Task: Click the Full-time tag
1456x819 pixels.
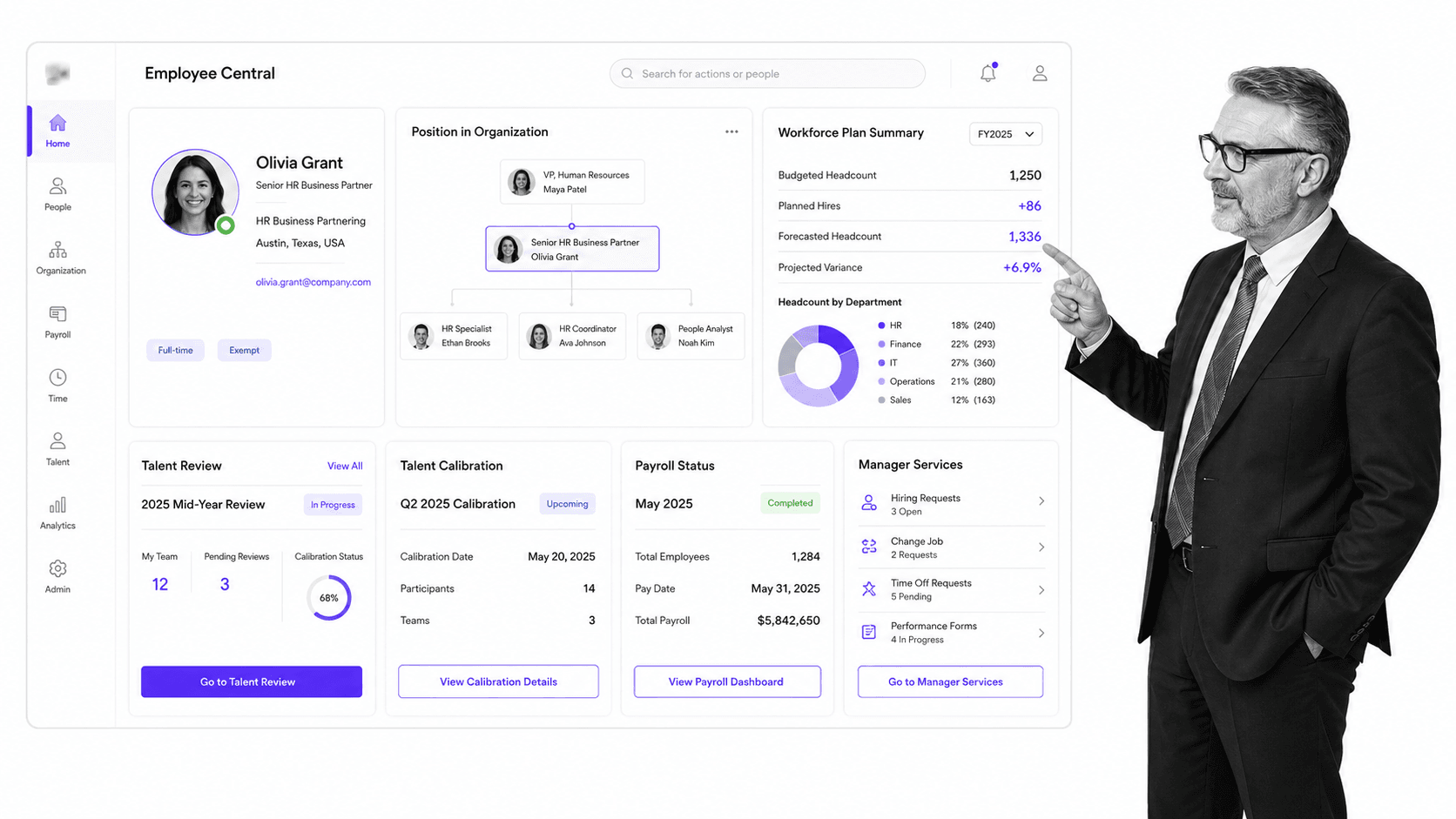Action: 176,350
